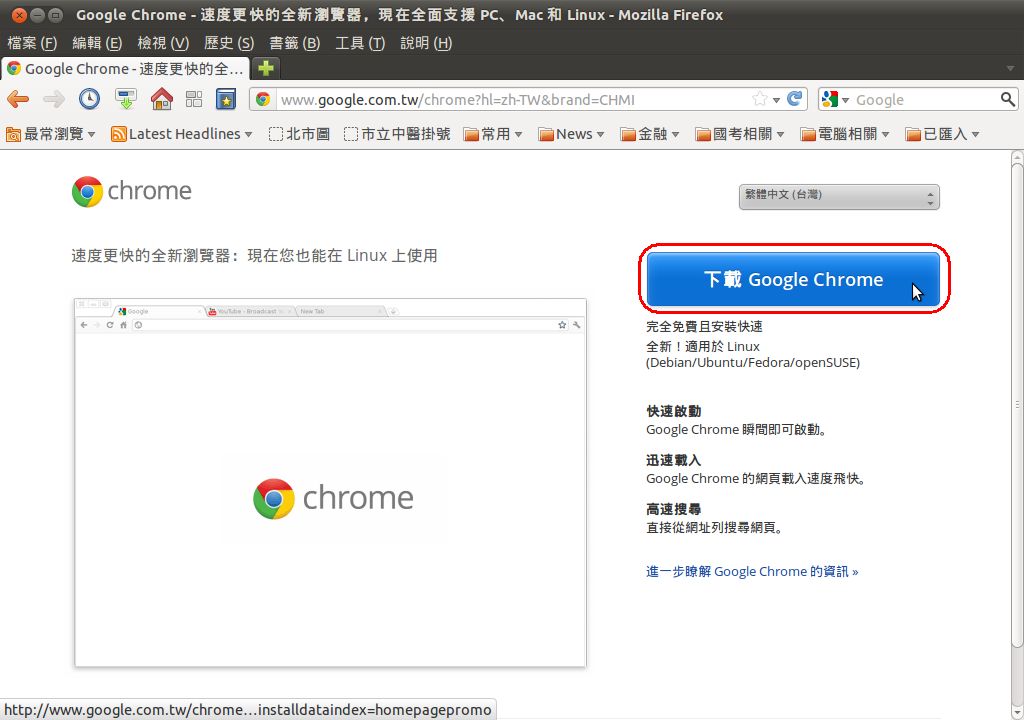Click into the URL address field

[x=513, y=99]
